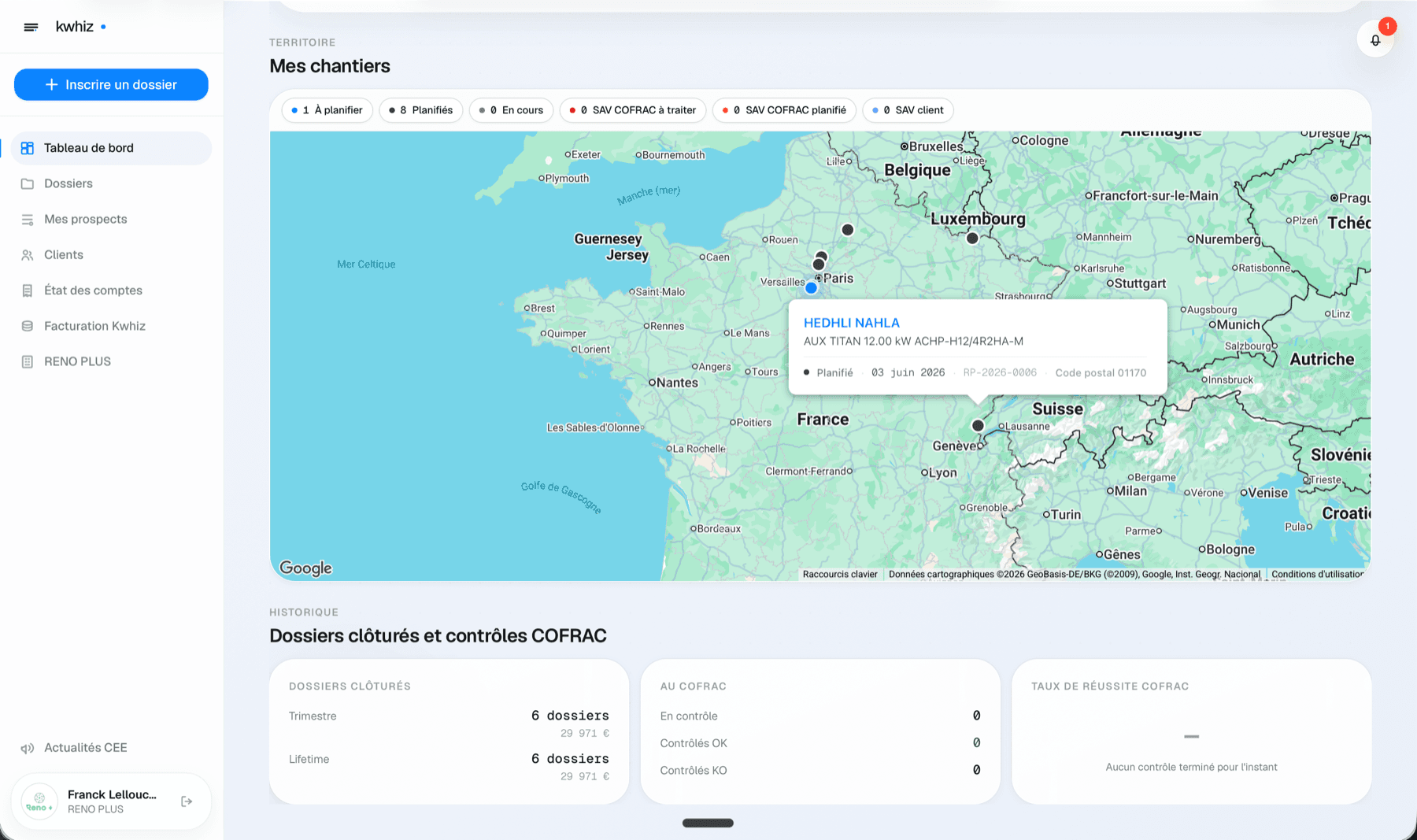
Task: Click the RP-2026-0006 reference in popup
Action: coord(1000,373)
